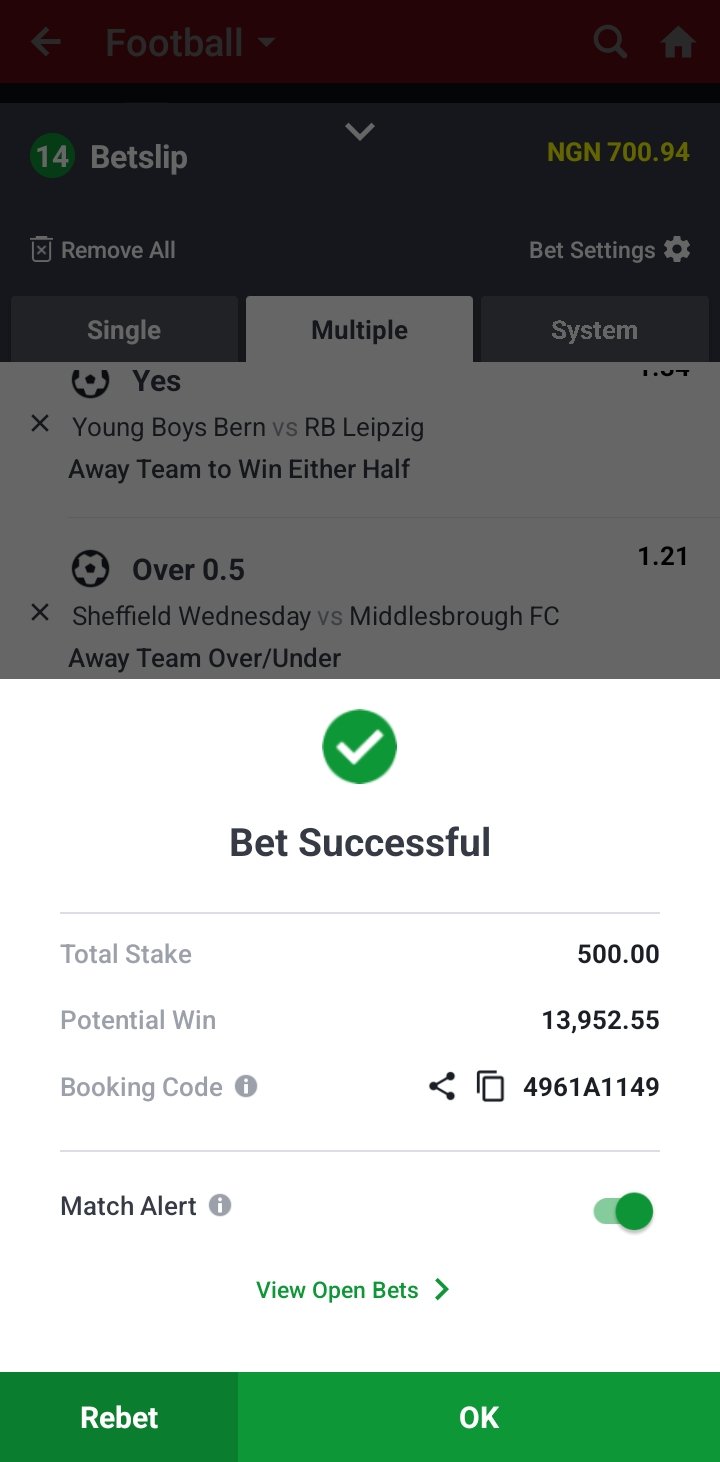This screenshot has width=720, height=1462.
Task: Copy the booking code with the copy icon
Action: coord(490,1086)
